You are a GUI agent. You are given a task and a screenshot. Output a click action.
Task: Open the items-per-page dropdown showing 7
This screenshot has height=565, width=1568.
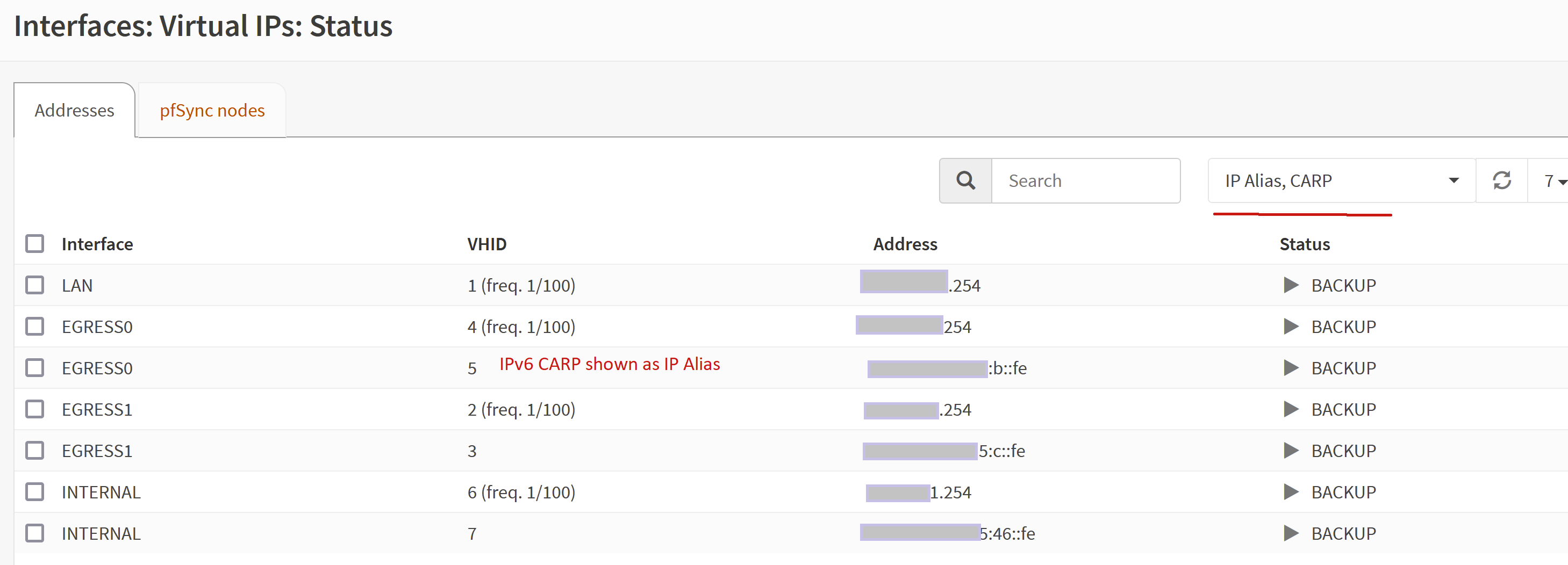tap(1550, 180)
